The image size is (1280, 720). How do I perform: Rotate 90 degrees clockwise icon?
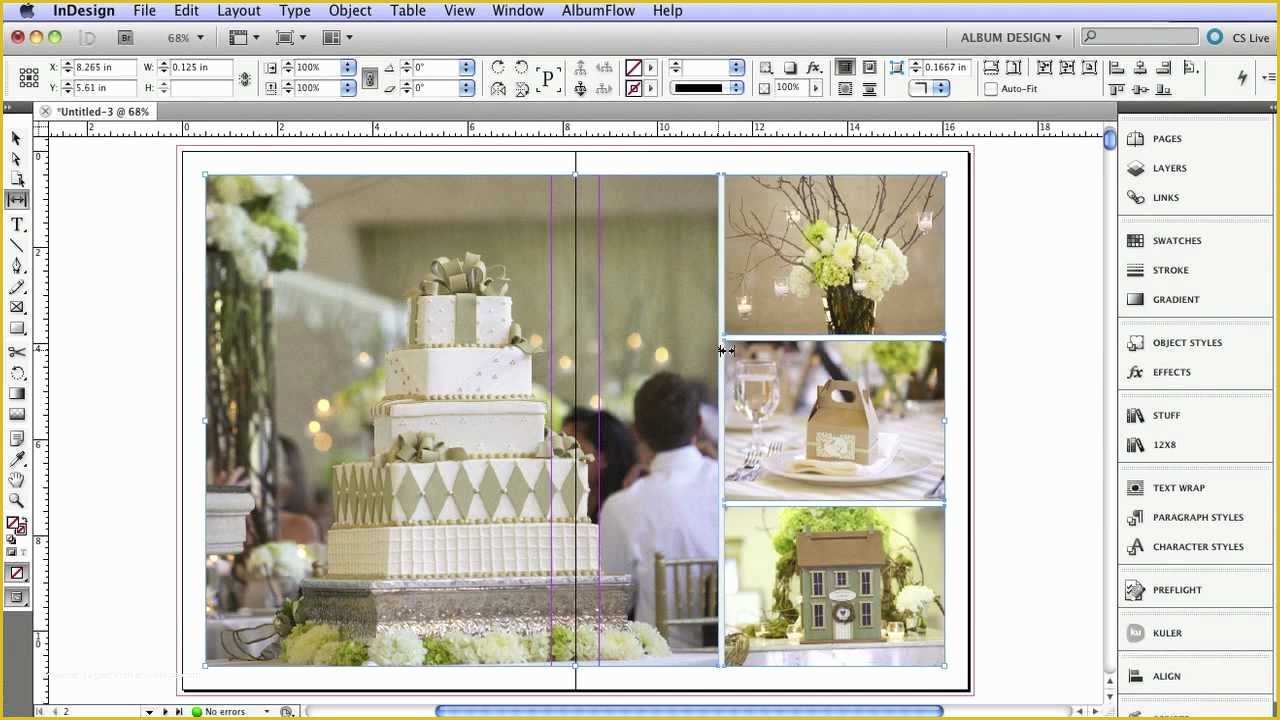(498, 67)
